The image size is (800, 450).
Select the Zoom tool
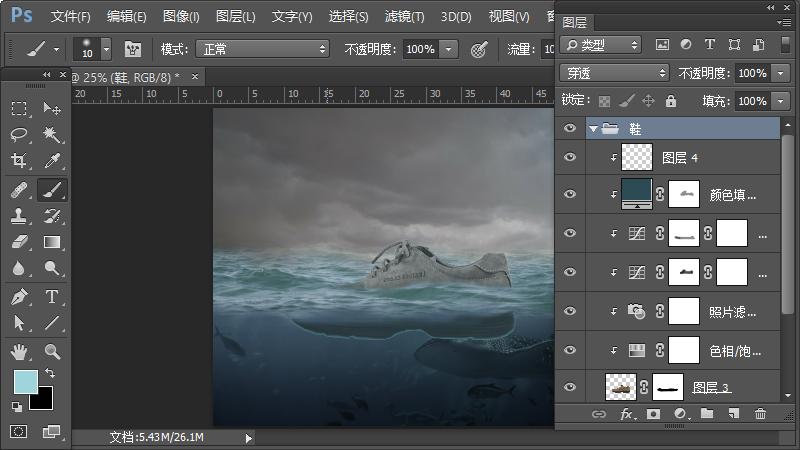pyautogui.click(x=52, y=352)
